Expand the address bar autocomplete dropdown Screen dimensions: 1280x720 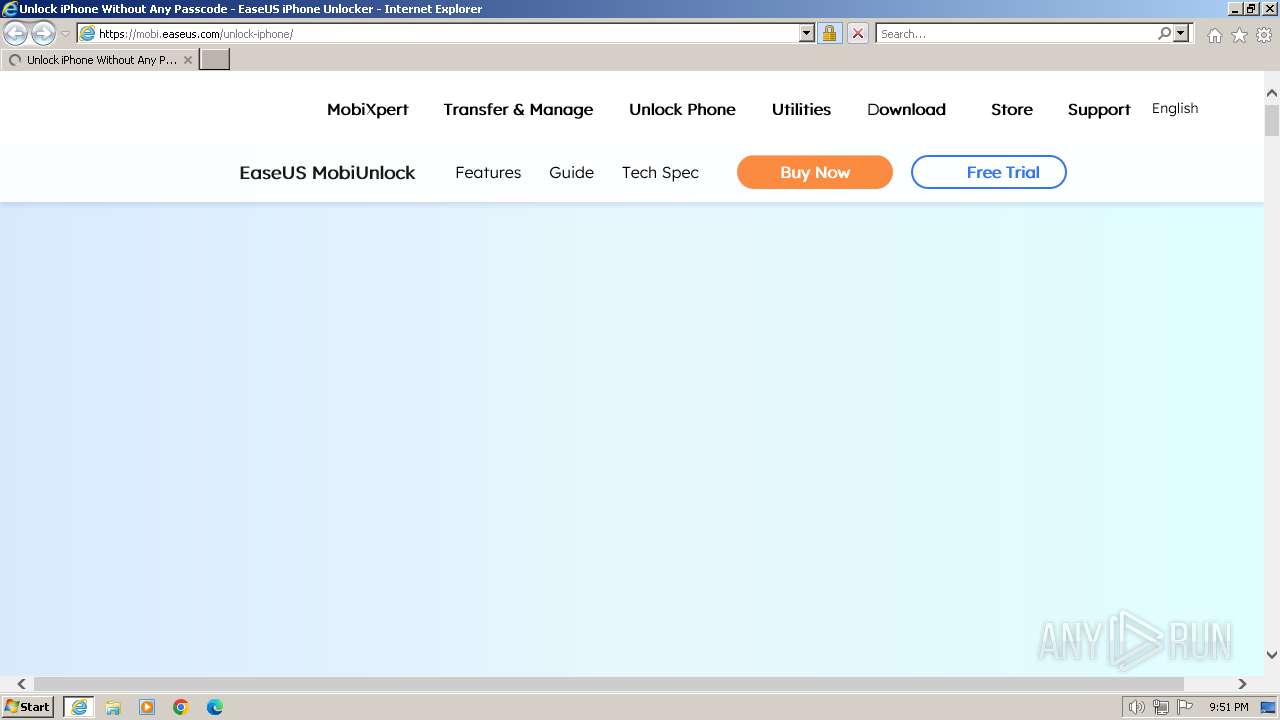[x=807, y=34]
